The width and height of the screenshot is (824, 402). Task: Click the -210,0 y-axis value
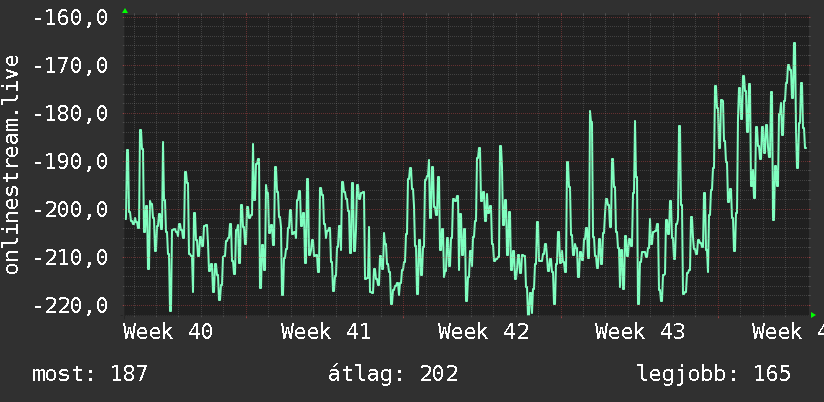(70, 257)
